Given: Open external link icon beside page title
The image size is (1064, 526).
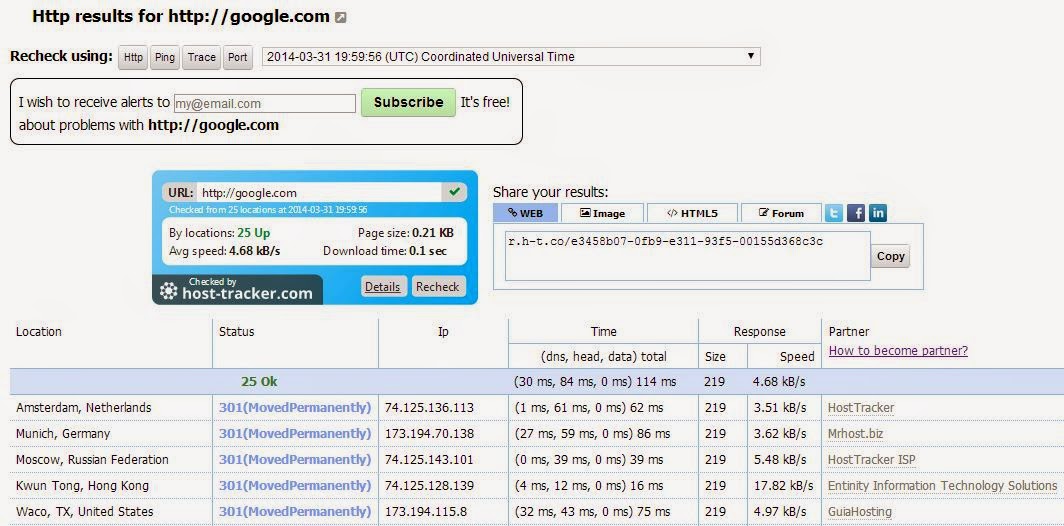Looking at the screenshot, I should (x=341, y=18).
